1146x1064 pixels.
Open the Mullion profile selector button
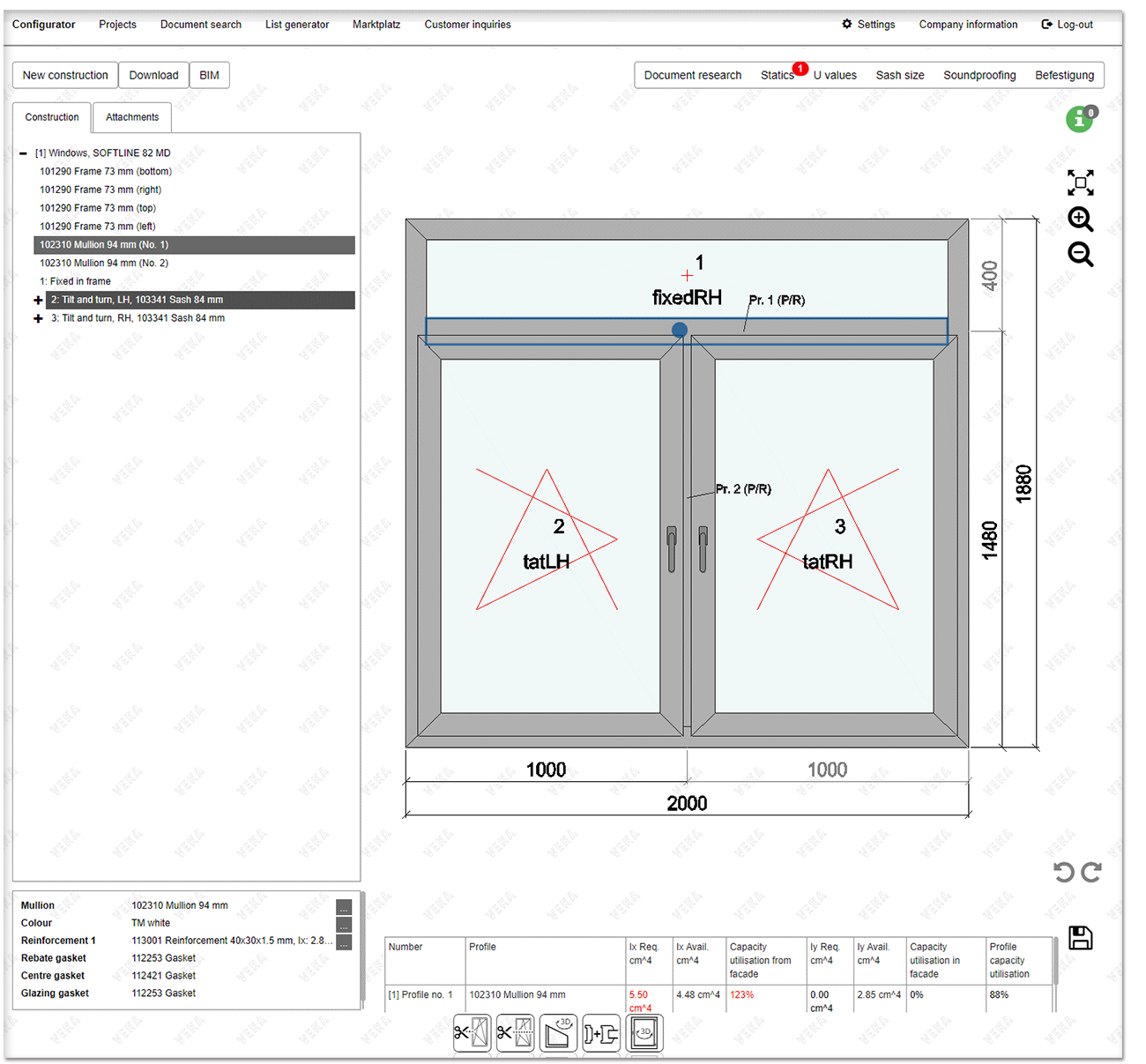(x=344, y=907)
